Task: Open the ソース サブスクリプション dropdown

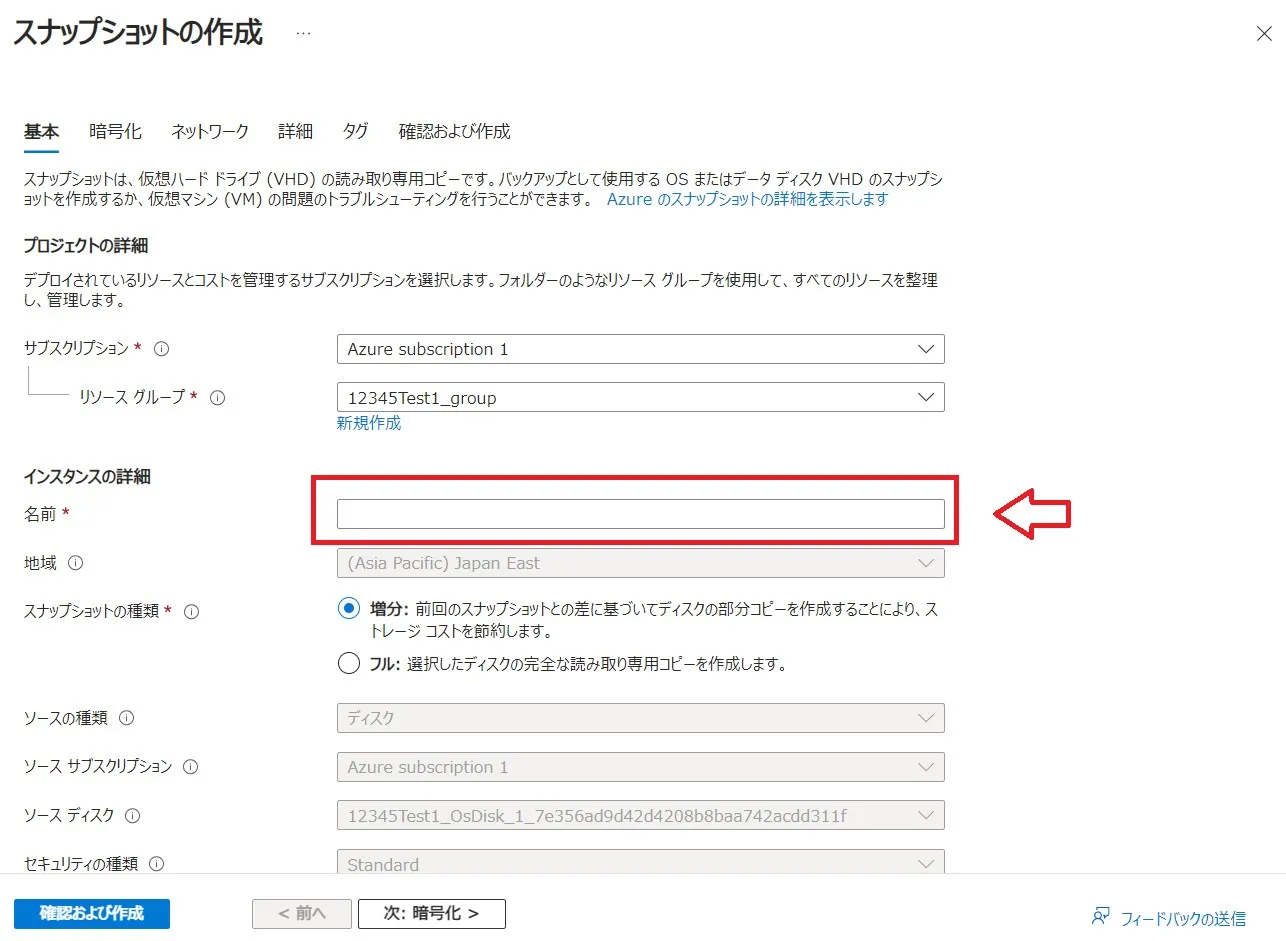Action: (641, 767)
